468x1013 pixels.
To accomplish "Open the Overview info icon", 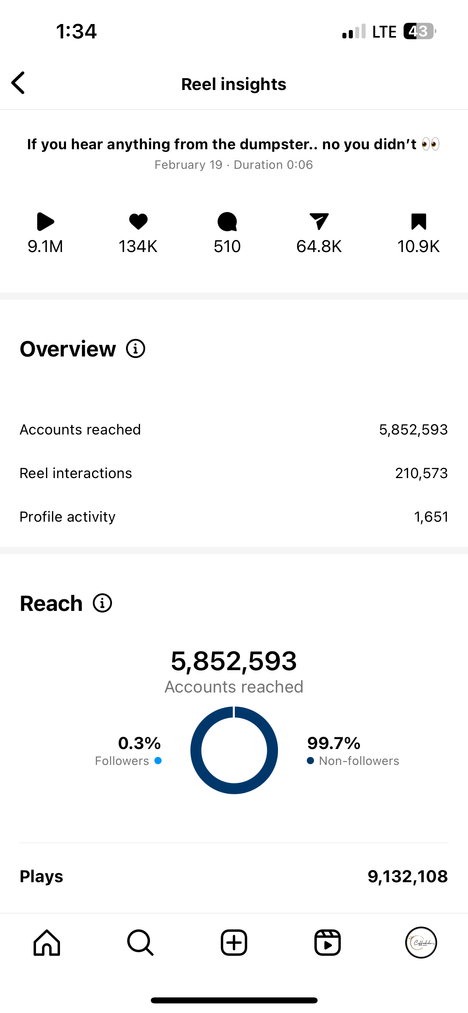I will click(135, 349).
